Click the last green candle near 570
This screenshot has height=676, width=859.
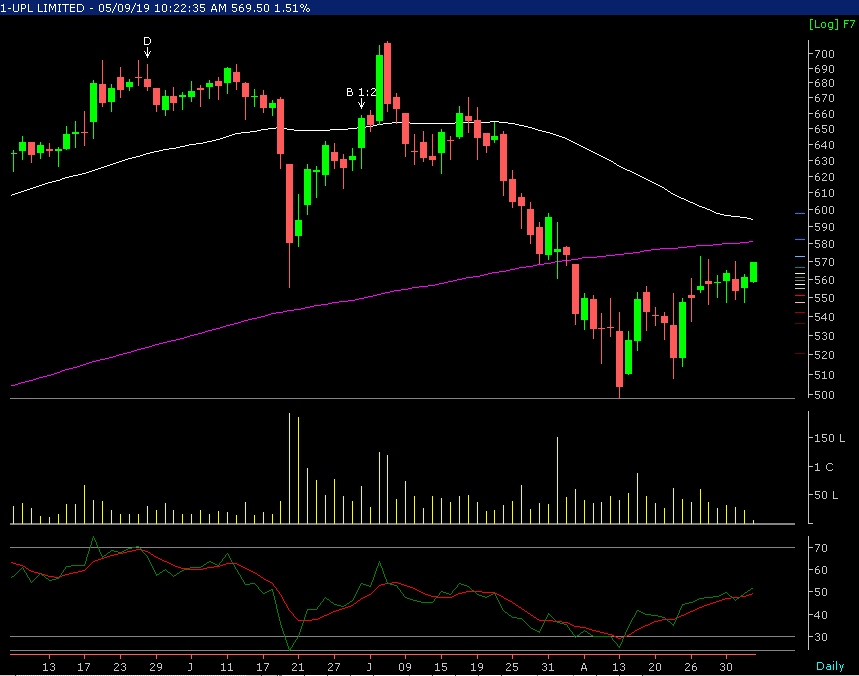point(753,272)
